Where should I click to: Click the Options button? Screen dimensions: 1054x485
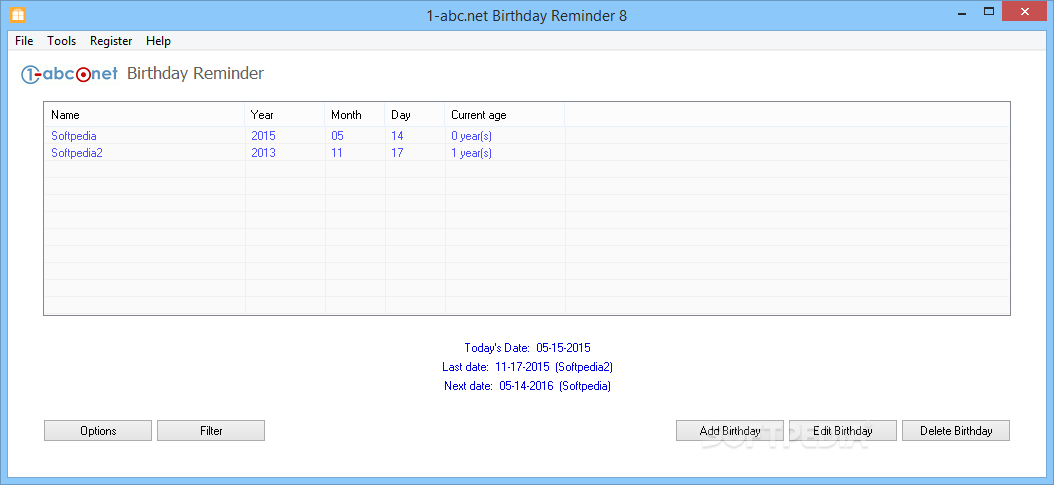98,431
